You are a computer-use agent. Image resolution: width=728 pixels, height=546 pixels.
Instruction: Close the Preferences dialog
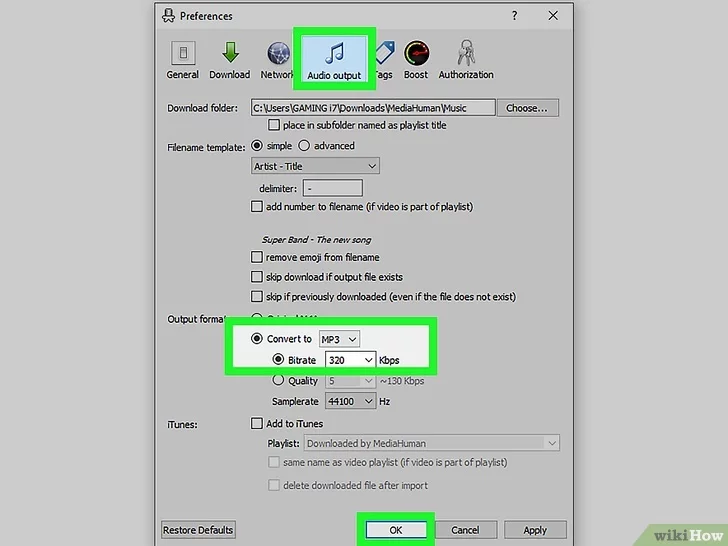(x=553, y=16)
